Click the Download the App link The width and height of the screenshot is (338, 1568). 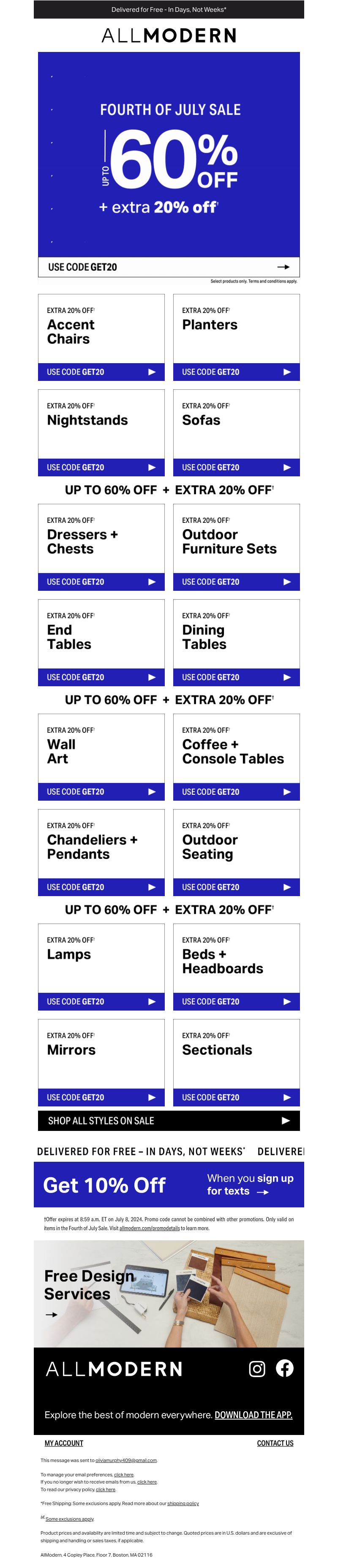[x=253, y=1415]
